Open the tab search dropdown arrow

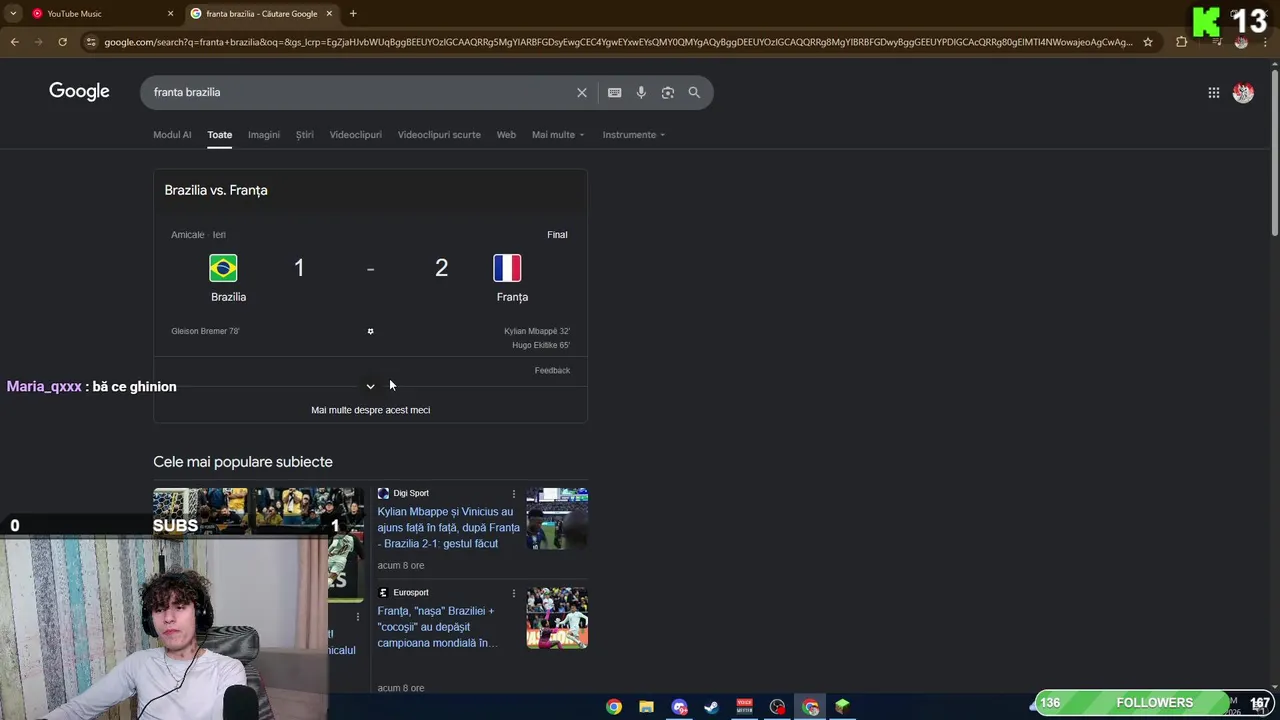point(13,14)
